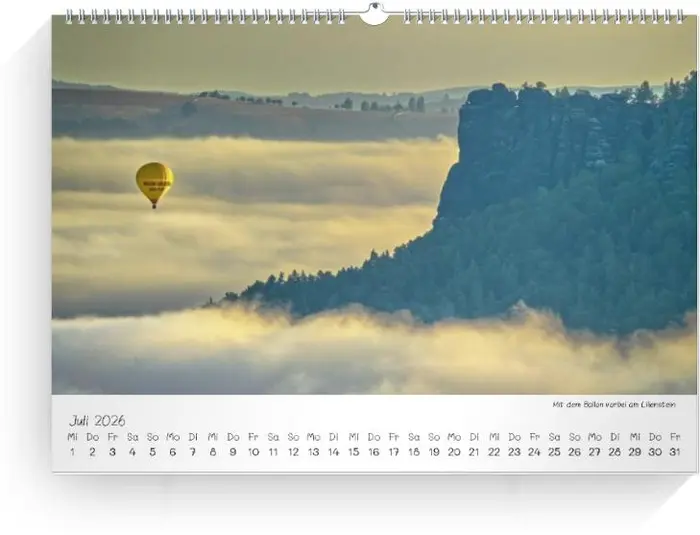Click the distant hilltop tree line
The height and width of the screenshot is (535, 700).
pos(380,103)
